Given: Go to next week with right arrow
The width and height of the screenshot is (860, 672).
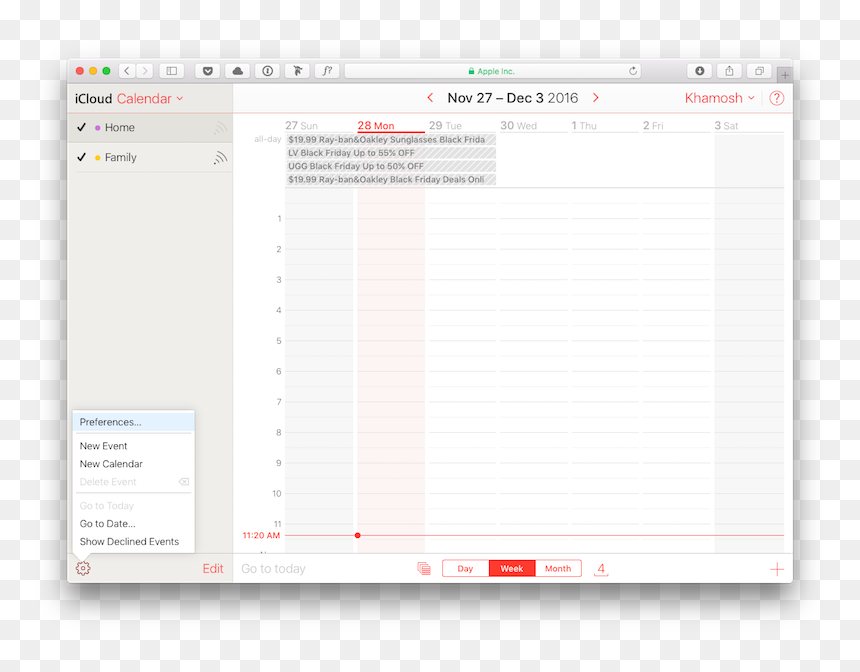Looking at the screenshot, I should coord(596,98).
